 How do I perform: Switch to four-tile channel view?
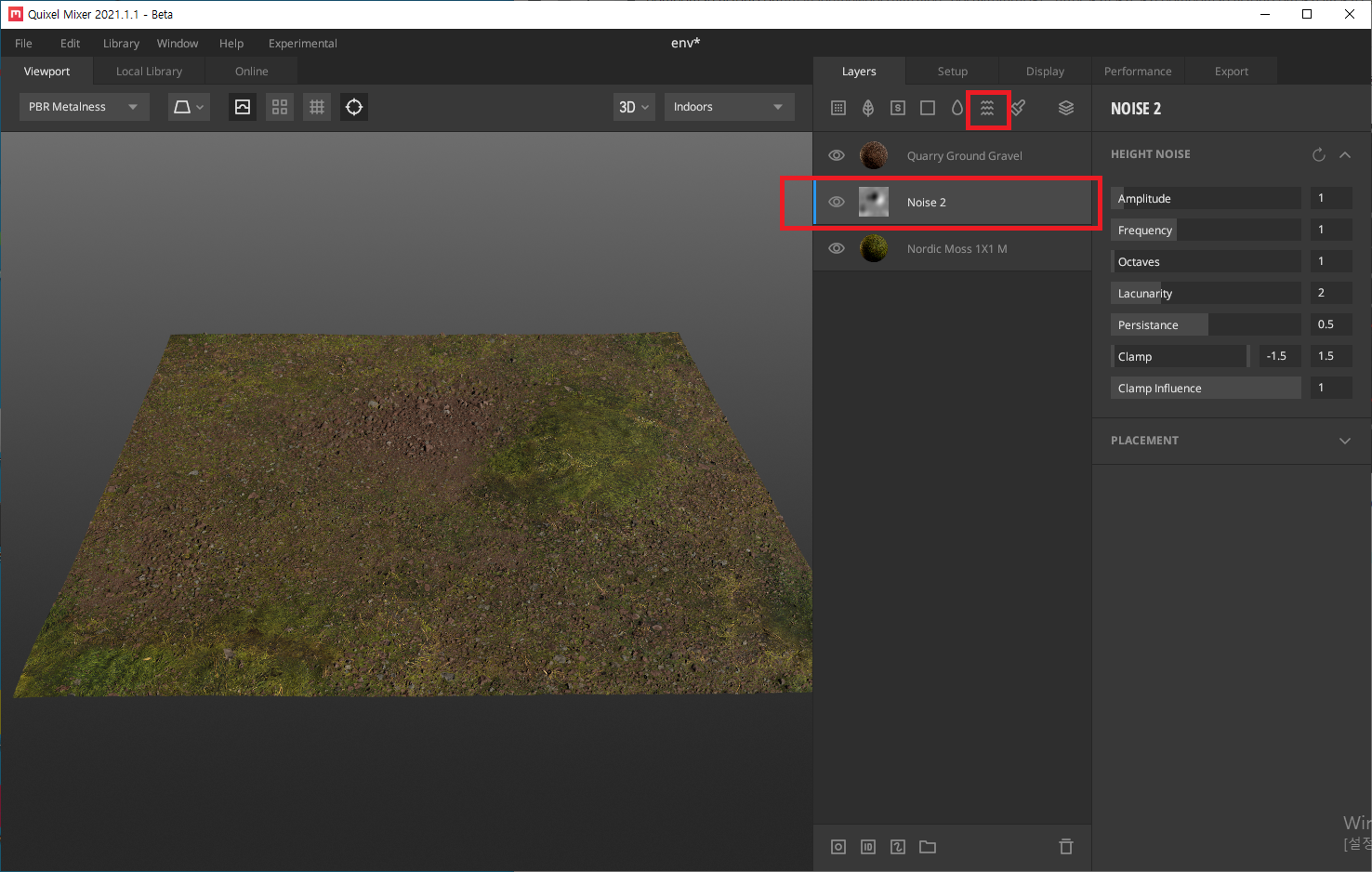280,107
